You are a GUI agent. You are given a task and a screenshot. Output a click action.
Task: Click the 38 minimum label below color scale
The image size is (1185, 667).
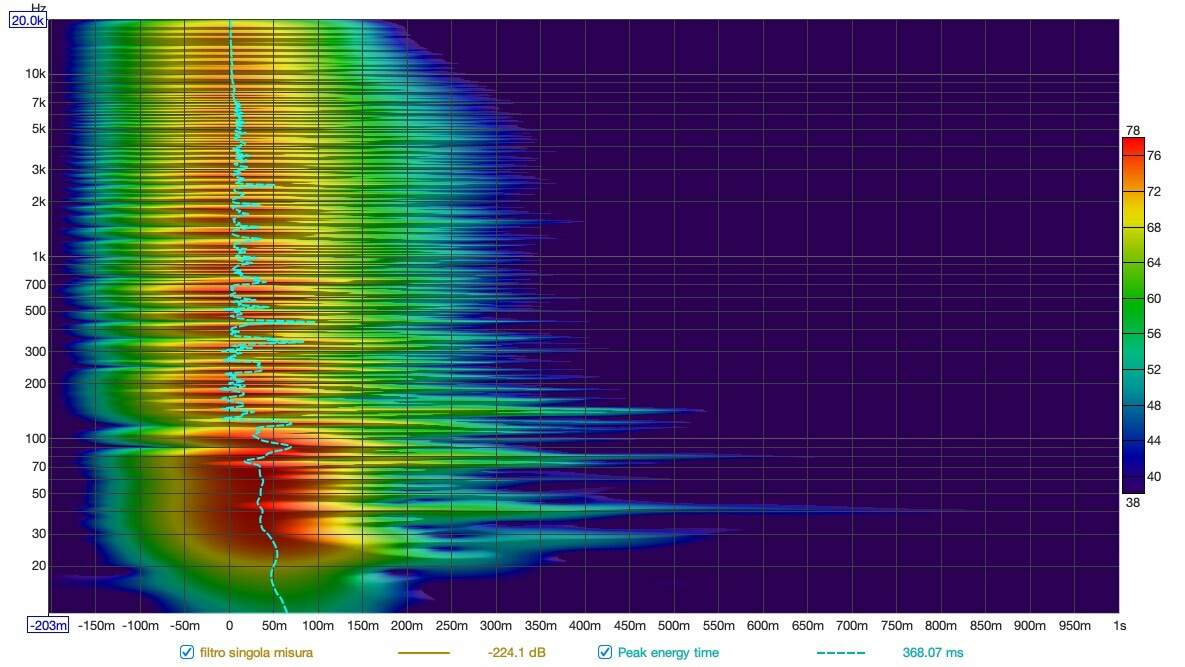(1132, 502)
